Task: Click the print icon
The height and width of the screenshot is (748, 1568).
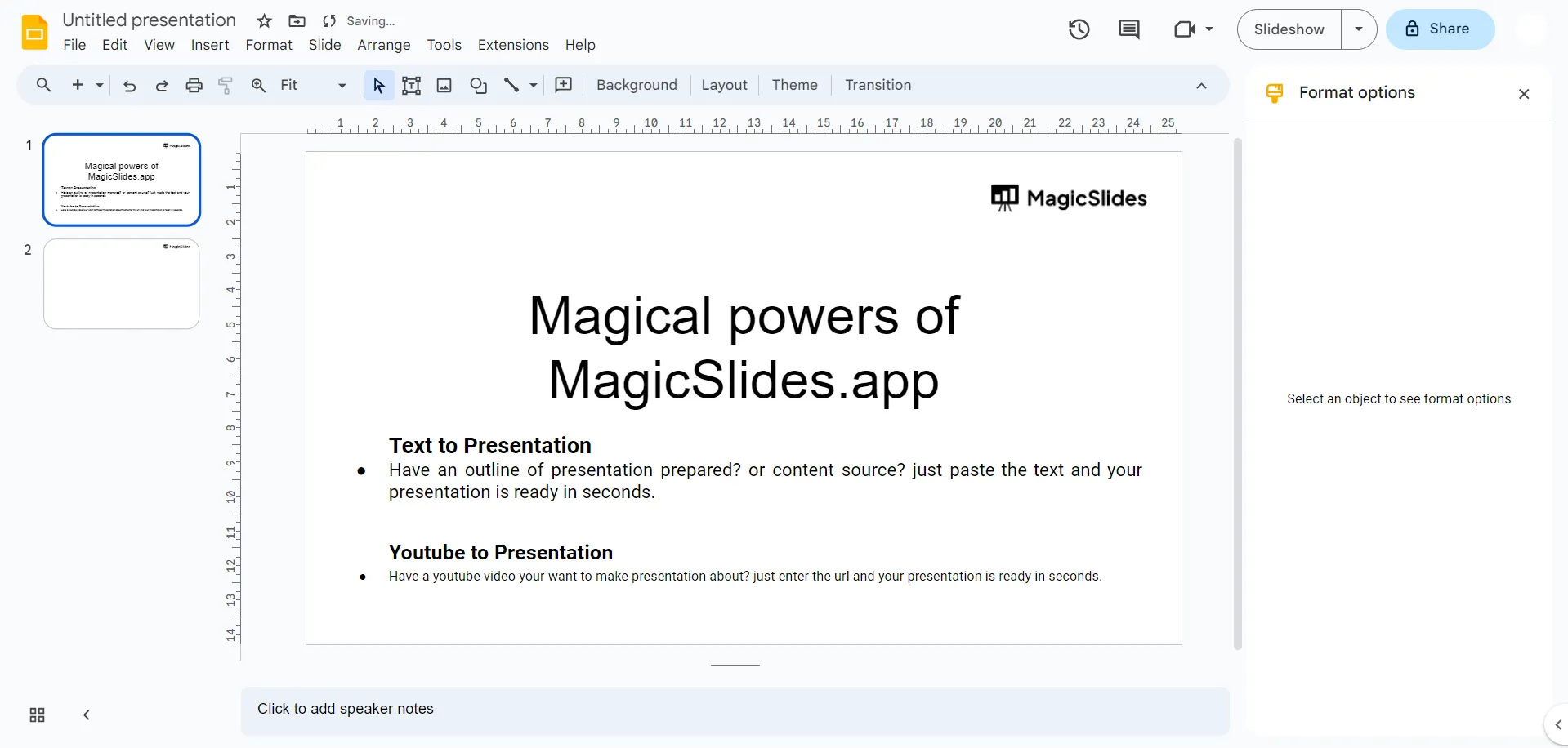Action: pyautogui.click(x=194, y=85)
